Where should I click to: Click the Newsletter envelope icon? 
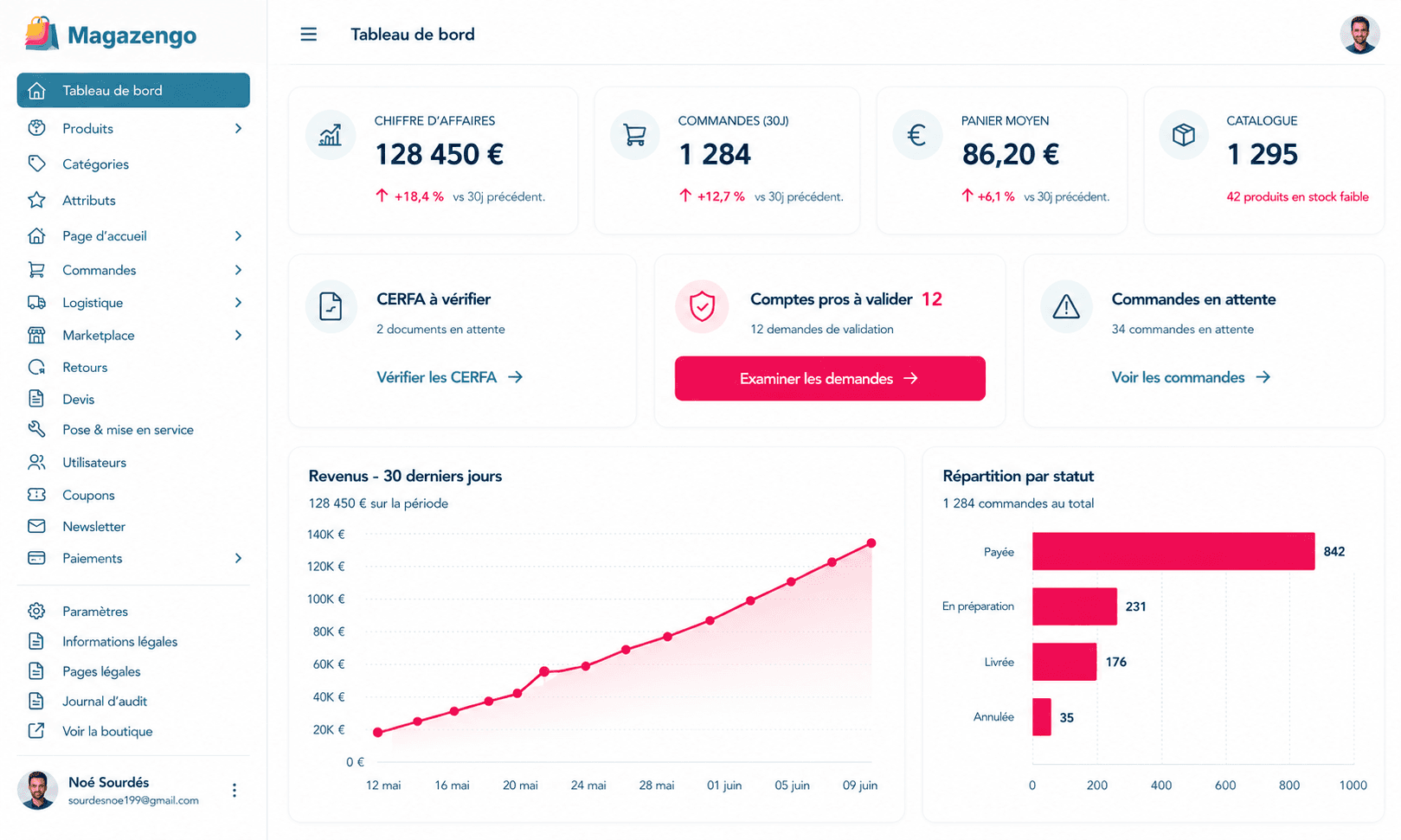[x=36, y=526]
